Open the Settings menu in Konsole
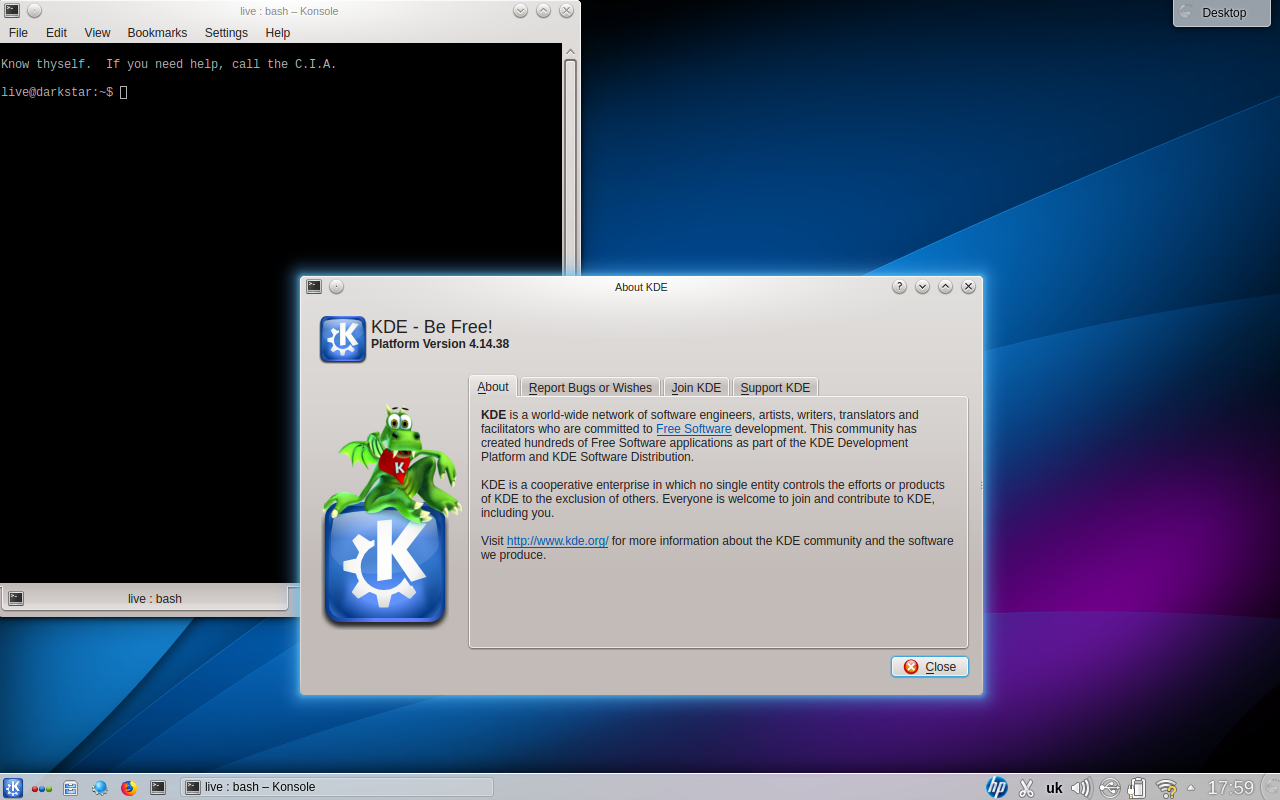This screenshot has width=1280, height=800. tap(226, 33)
